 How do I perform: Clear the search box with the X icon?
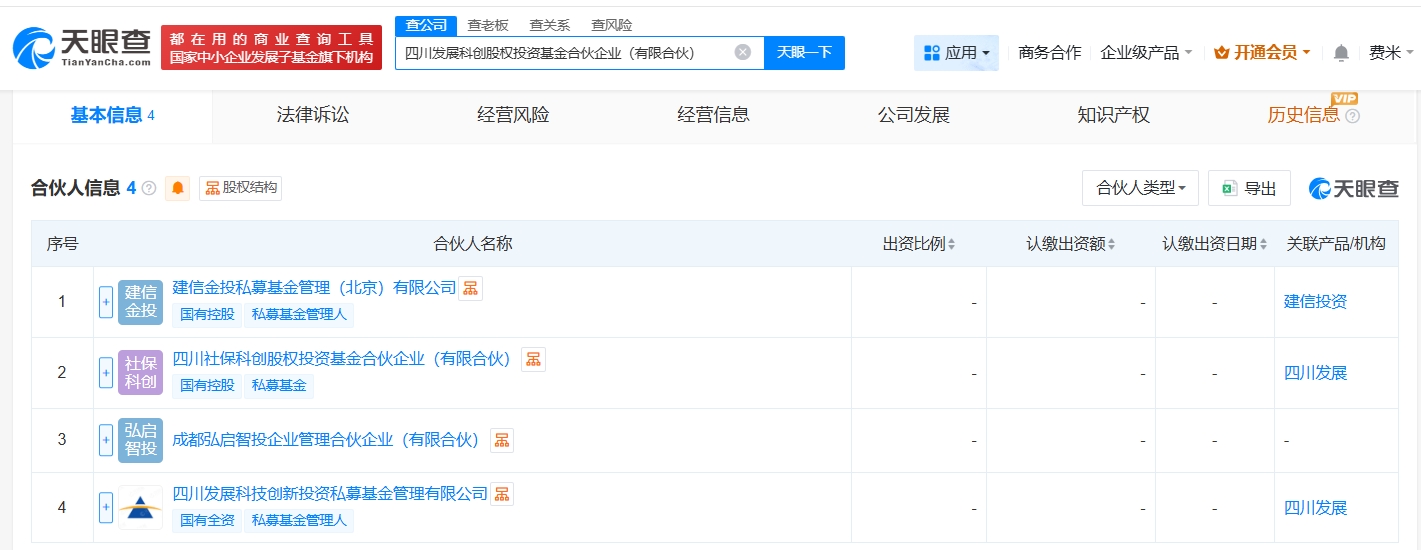point(742,52)
